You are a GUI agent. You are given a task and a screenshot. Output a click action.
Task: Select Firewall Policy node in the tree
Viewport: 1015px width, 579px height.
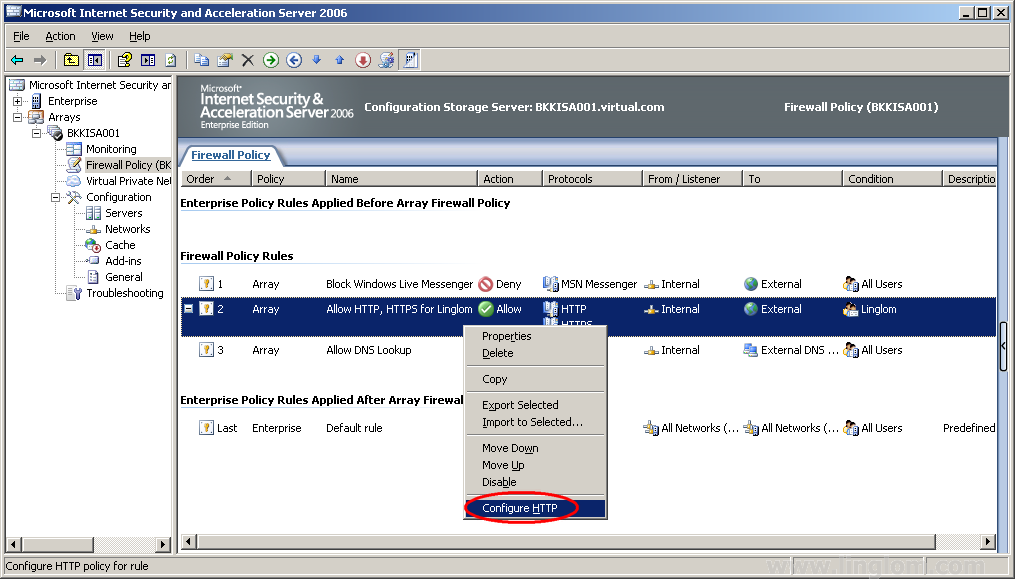(128, 165)
